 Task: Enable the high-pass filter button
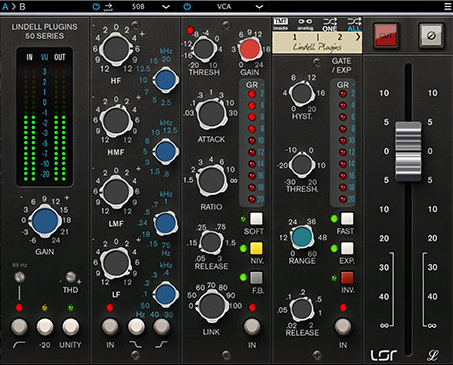point(19,326)
